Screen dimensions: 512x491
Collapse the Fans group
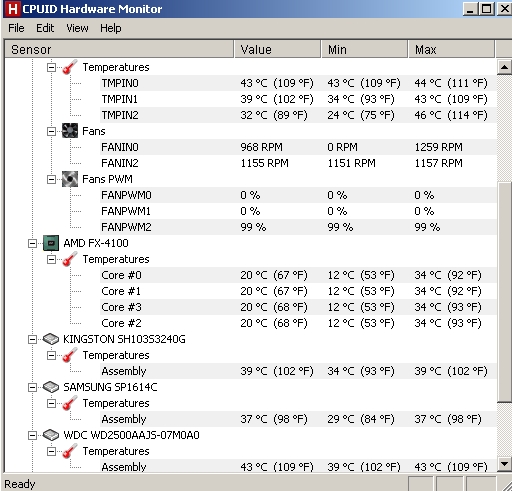51,131
